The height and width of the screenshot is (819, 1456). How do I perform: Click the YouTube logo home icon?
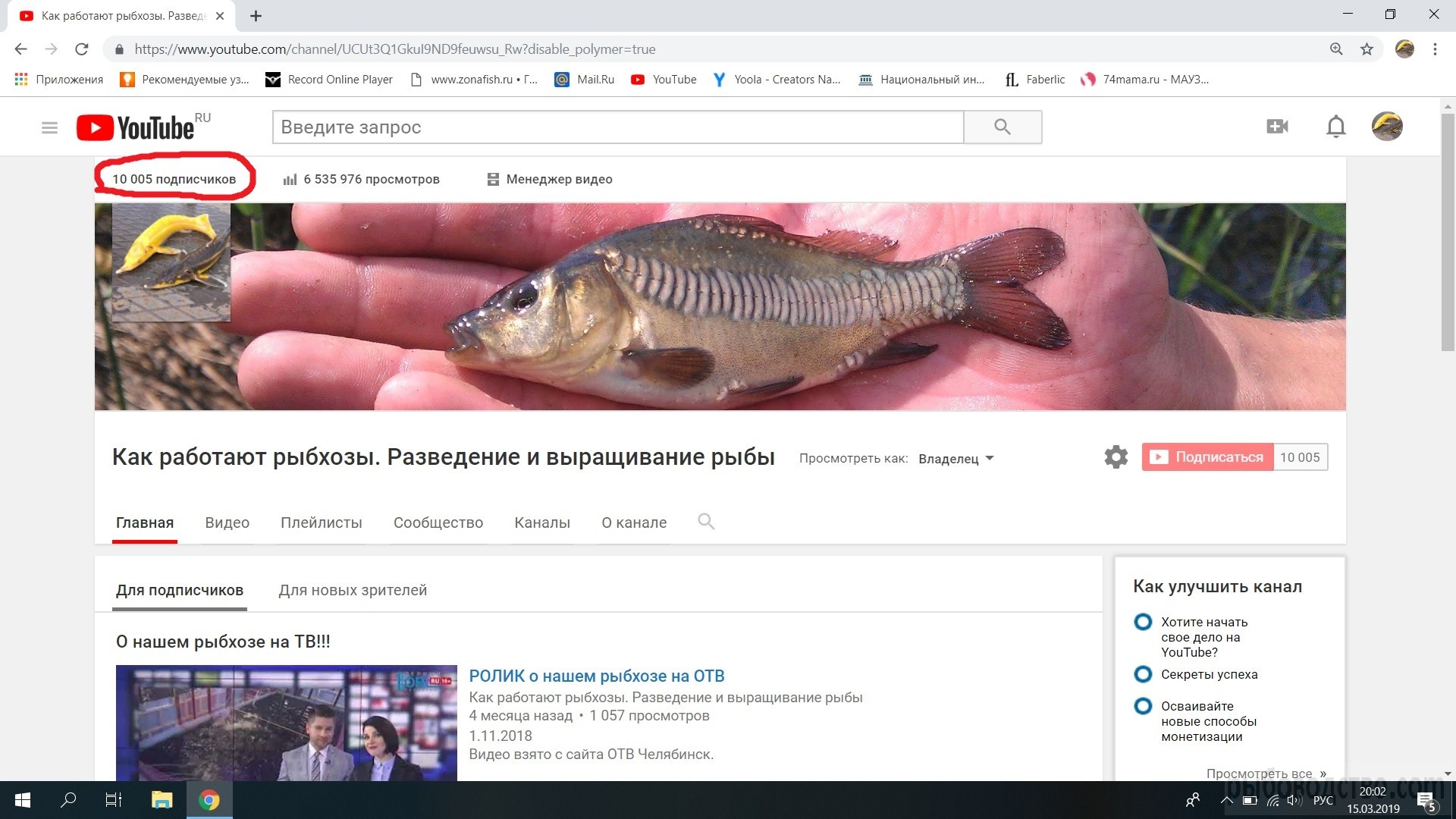pyautogui.click(x=135, y=127)
